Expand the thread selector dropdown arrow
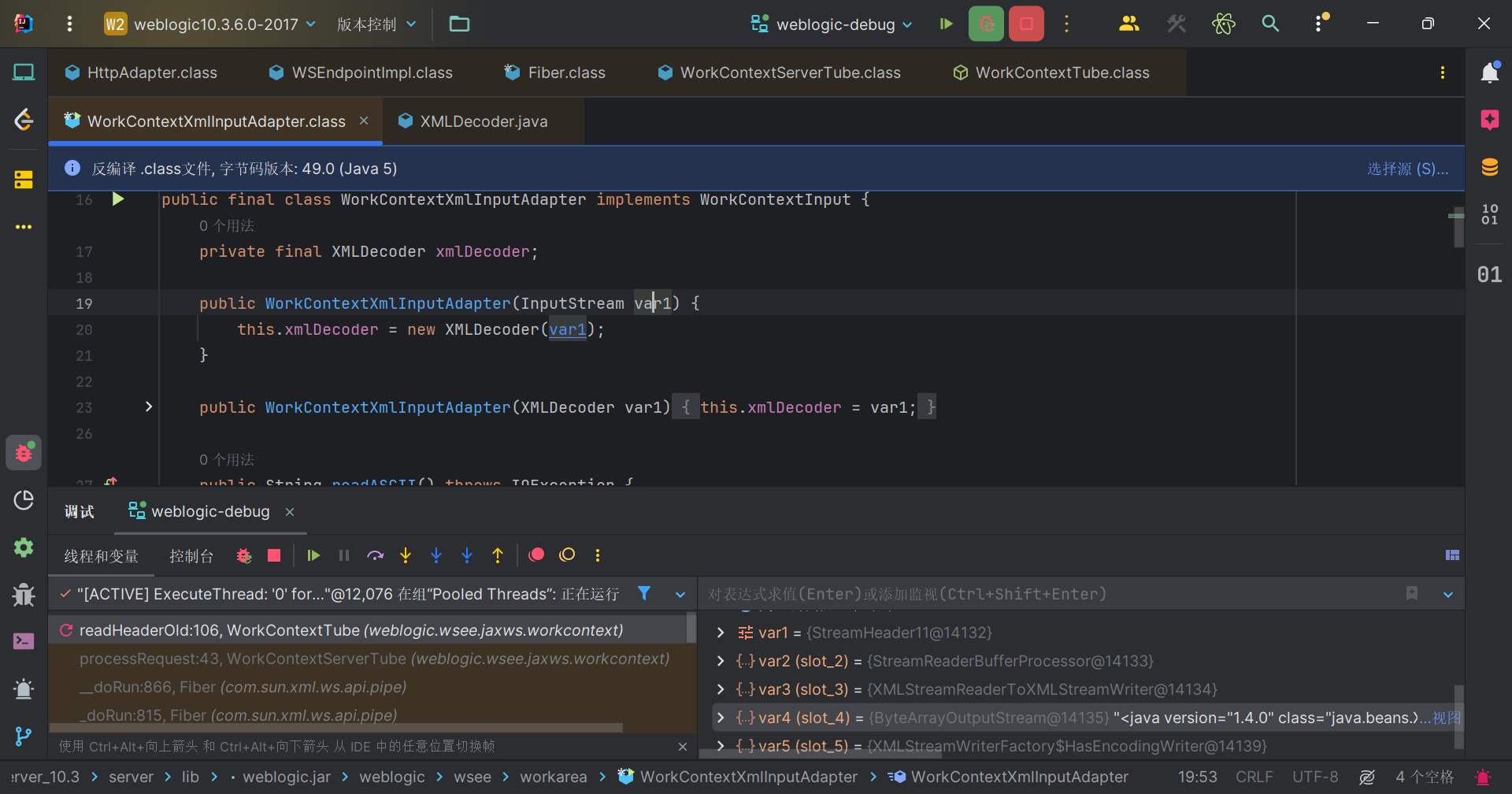 click(x=680, y=595)
